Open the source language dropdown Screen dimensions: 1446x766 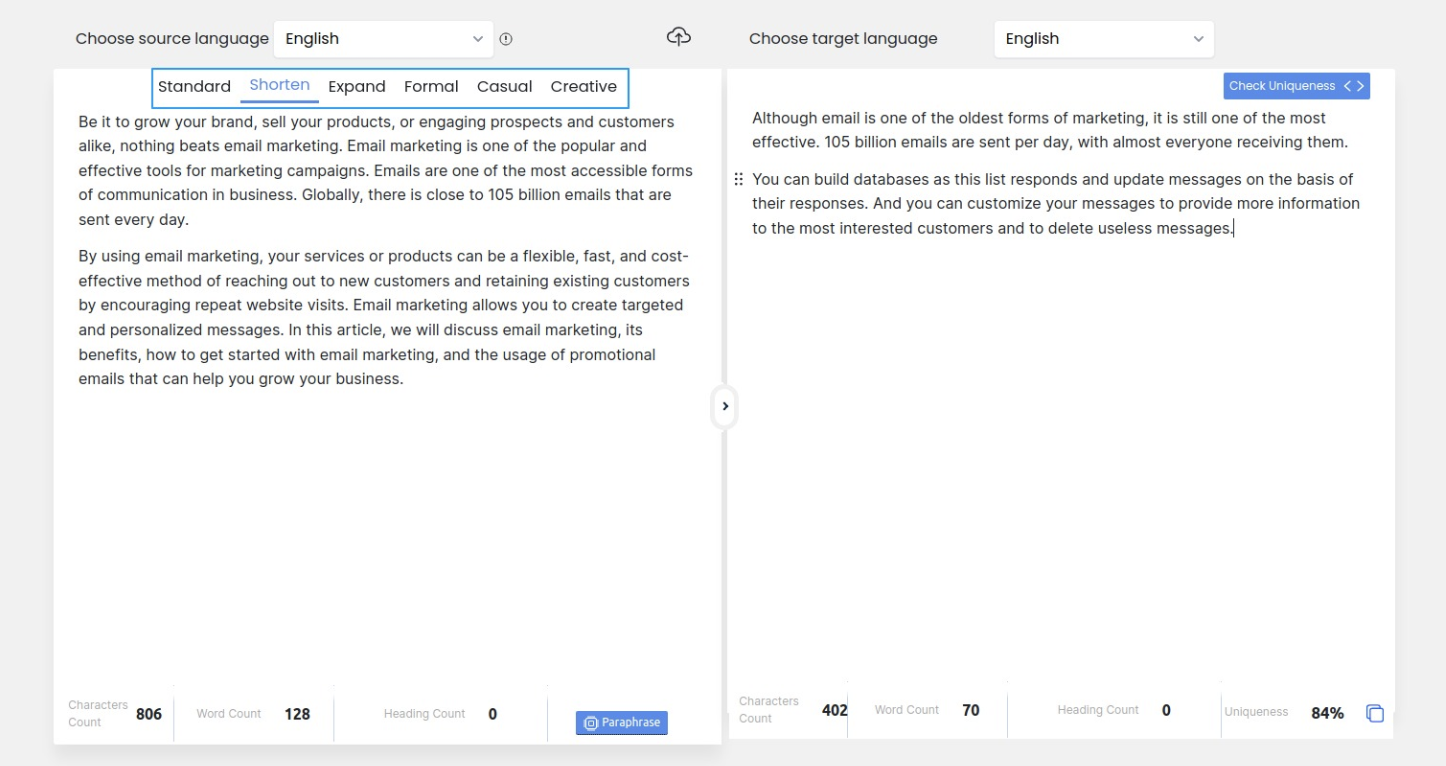coord(383,38)
